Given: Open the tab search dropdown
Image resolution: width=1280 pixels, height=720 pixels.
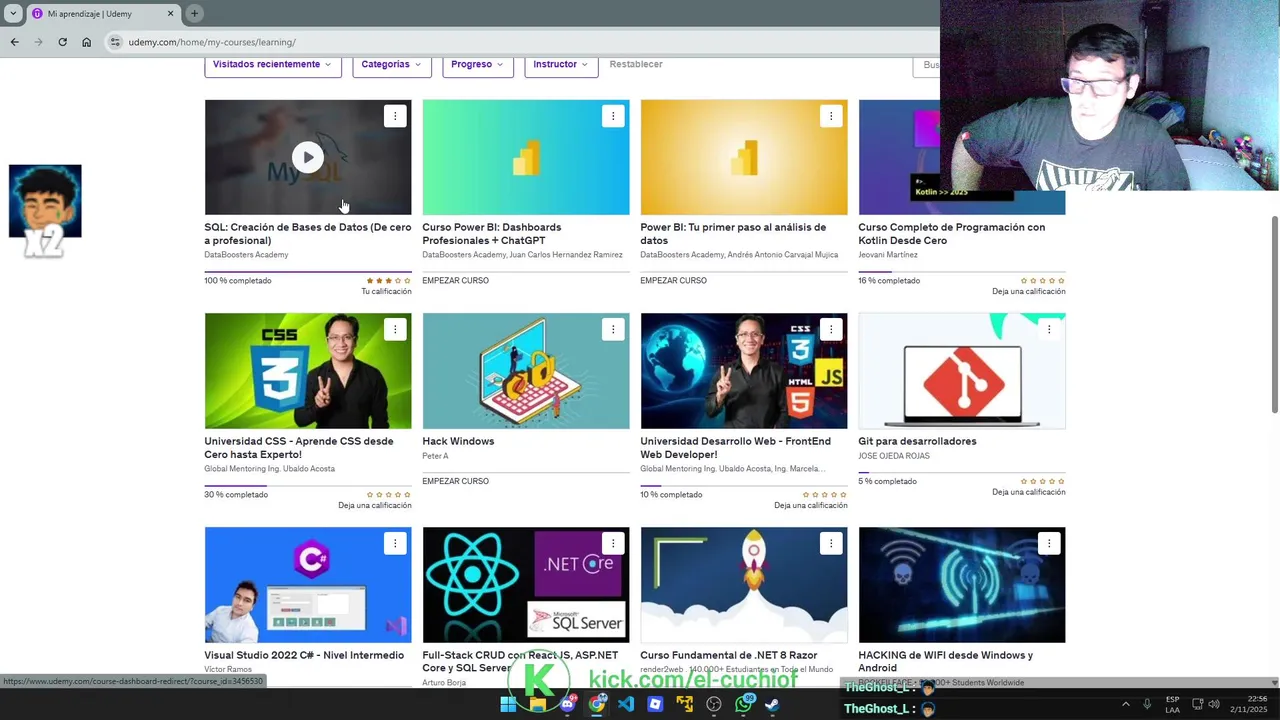Looking at the screenshot, I should point(13,13).
